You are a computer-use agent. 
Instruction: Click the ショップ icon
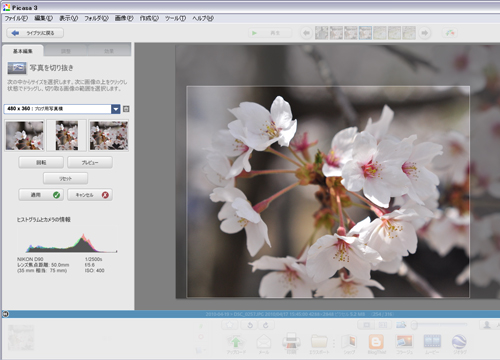click(349, 343)
